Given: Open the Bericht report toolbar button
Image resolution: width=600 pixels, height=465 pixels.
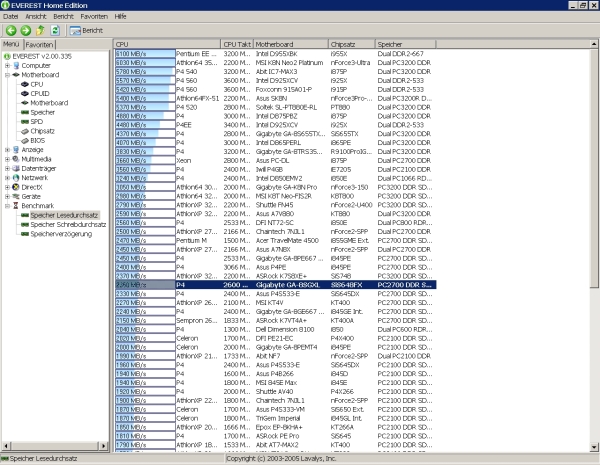Looking at the screenshot, I should (x=86, y=30).
